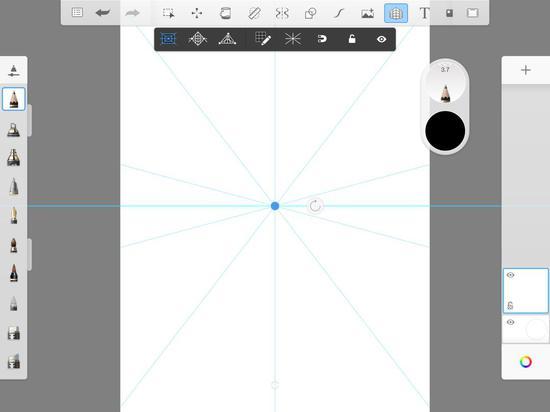Open the Add Image tool

[x=368, y=13]
